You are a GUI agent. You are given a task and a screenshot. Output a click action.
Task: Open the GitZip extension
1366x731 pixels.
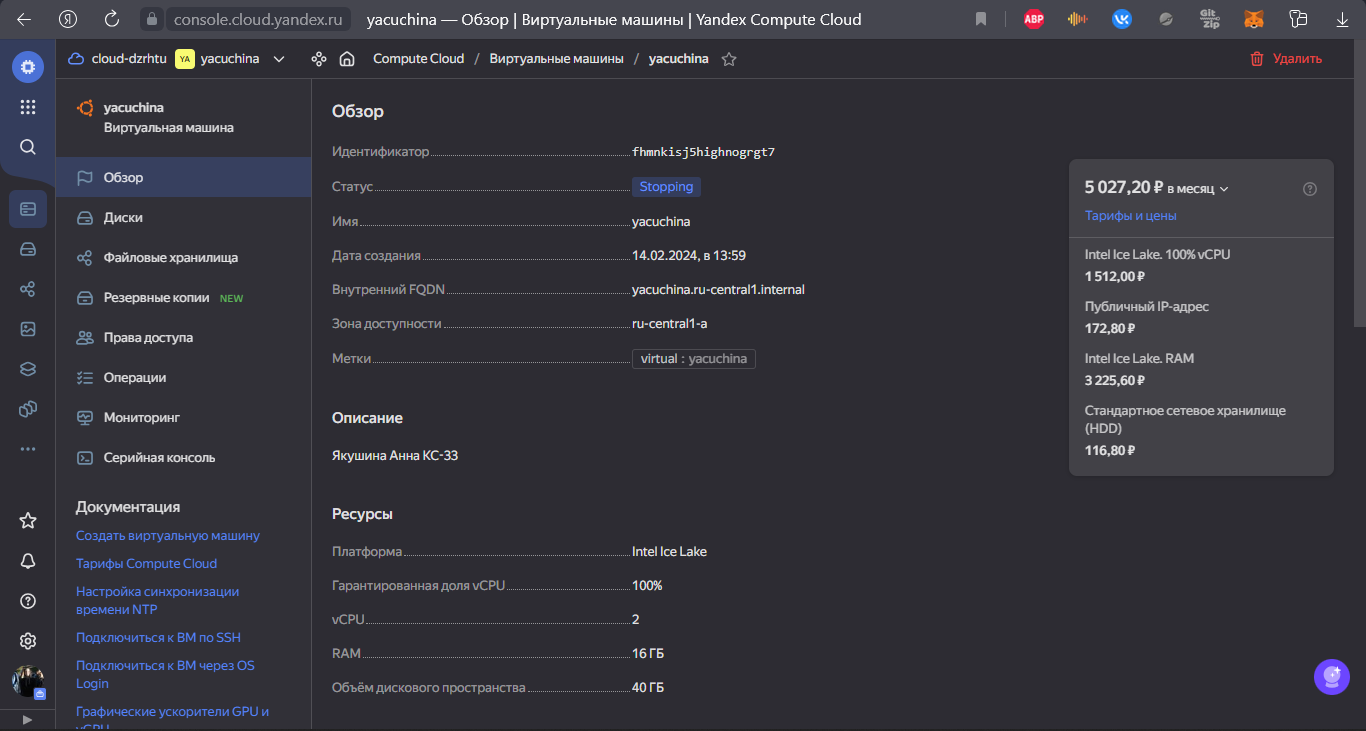click(1210, 19)
